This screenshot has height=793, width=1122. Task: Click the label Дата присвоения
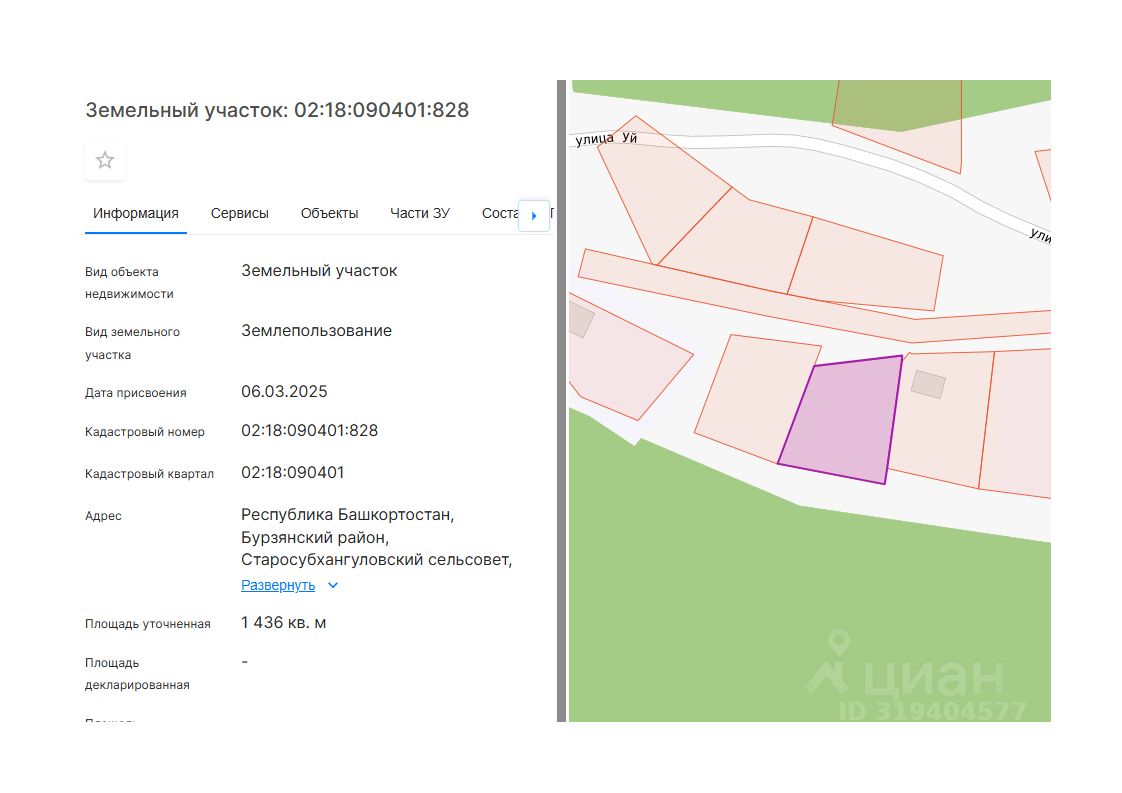click(136, 393)
